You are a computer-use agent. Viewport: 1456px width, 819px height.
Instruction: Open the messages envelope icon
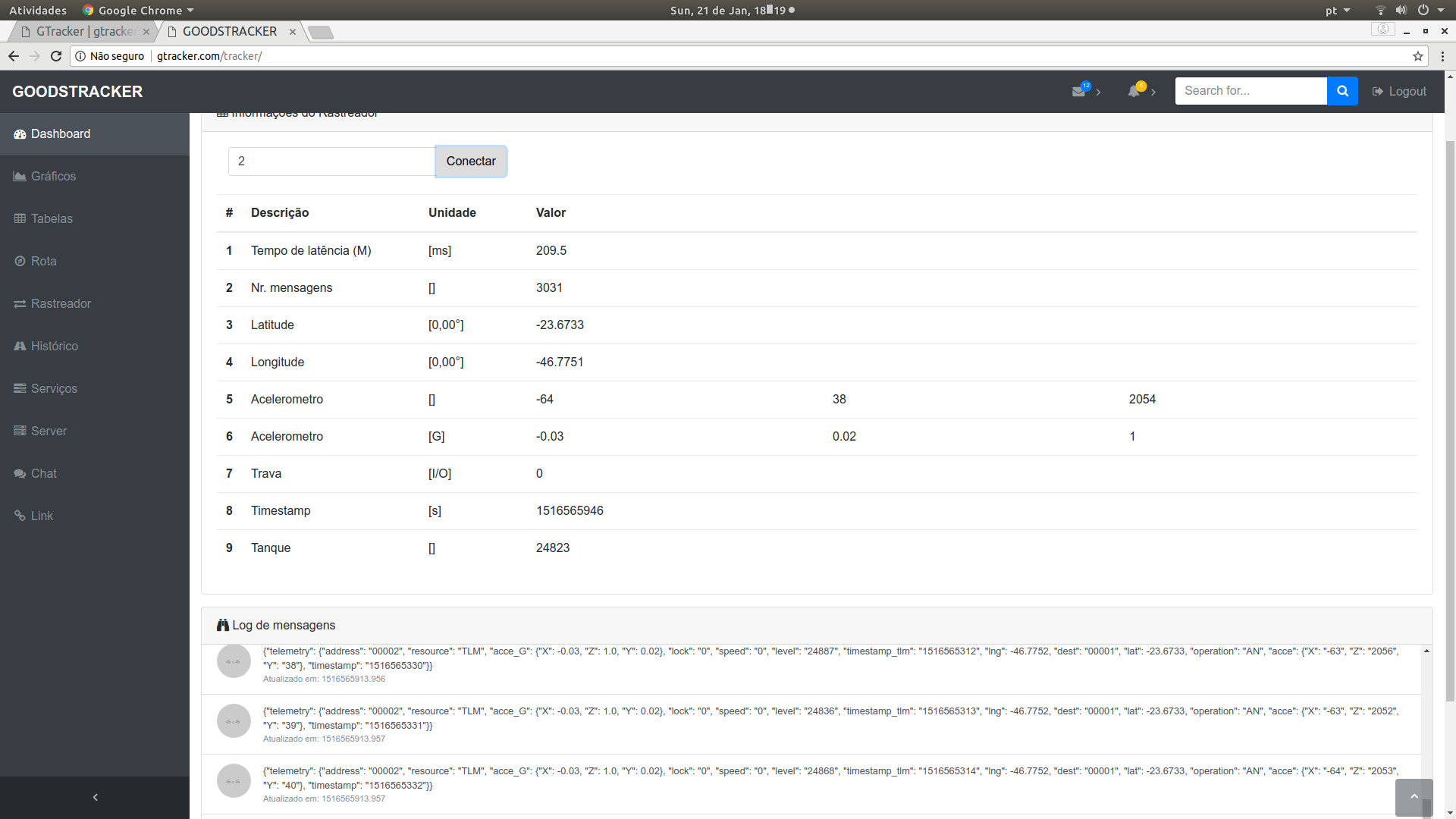tap(1079, 91)
